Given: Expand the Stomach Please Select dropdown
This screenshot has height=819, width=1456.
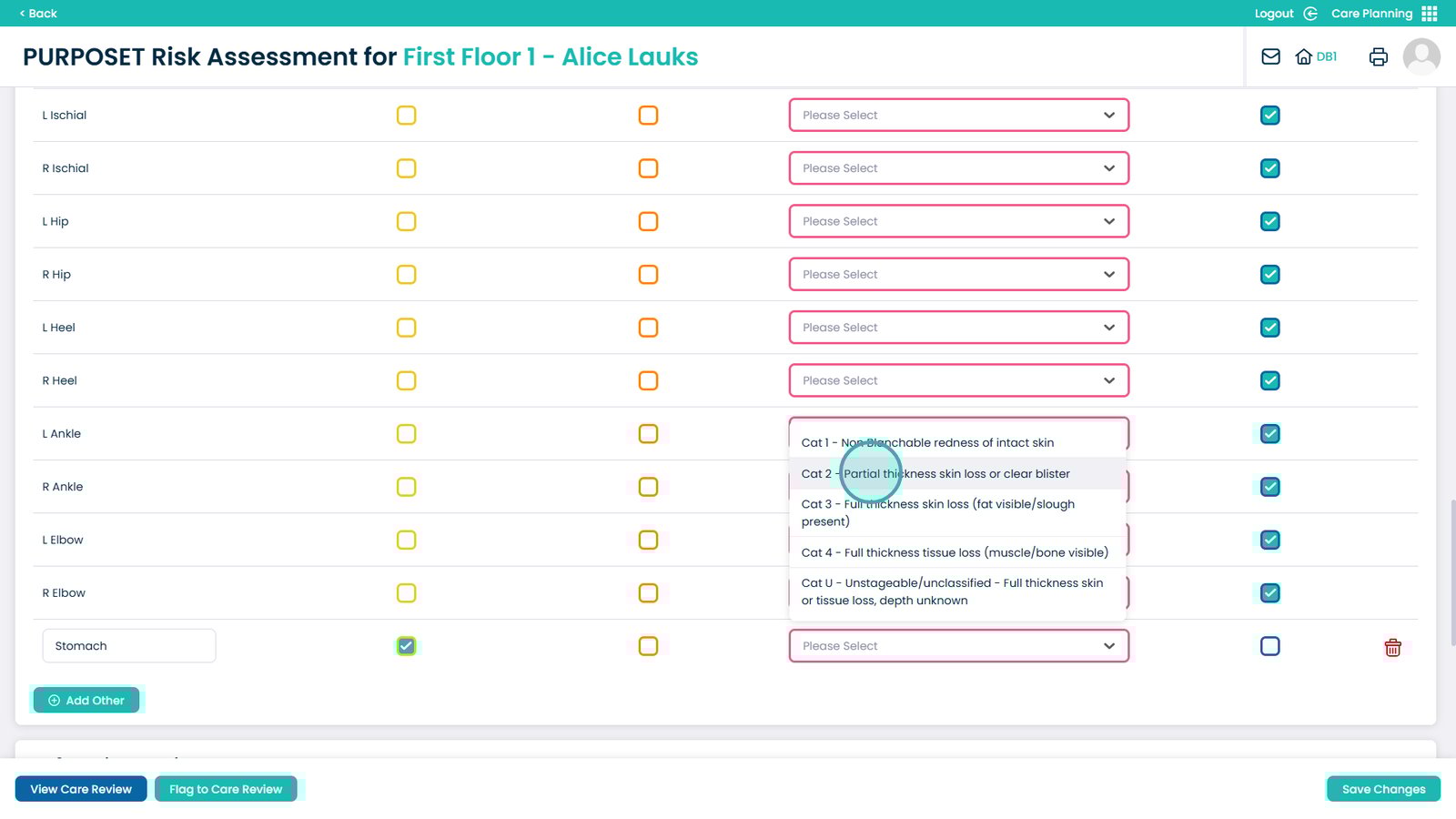Looking at the screenshot, I should click(x=958, y=646).
